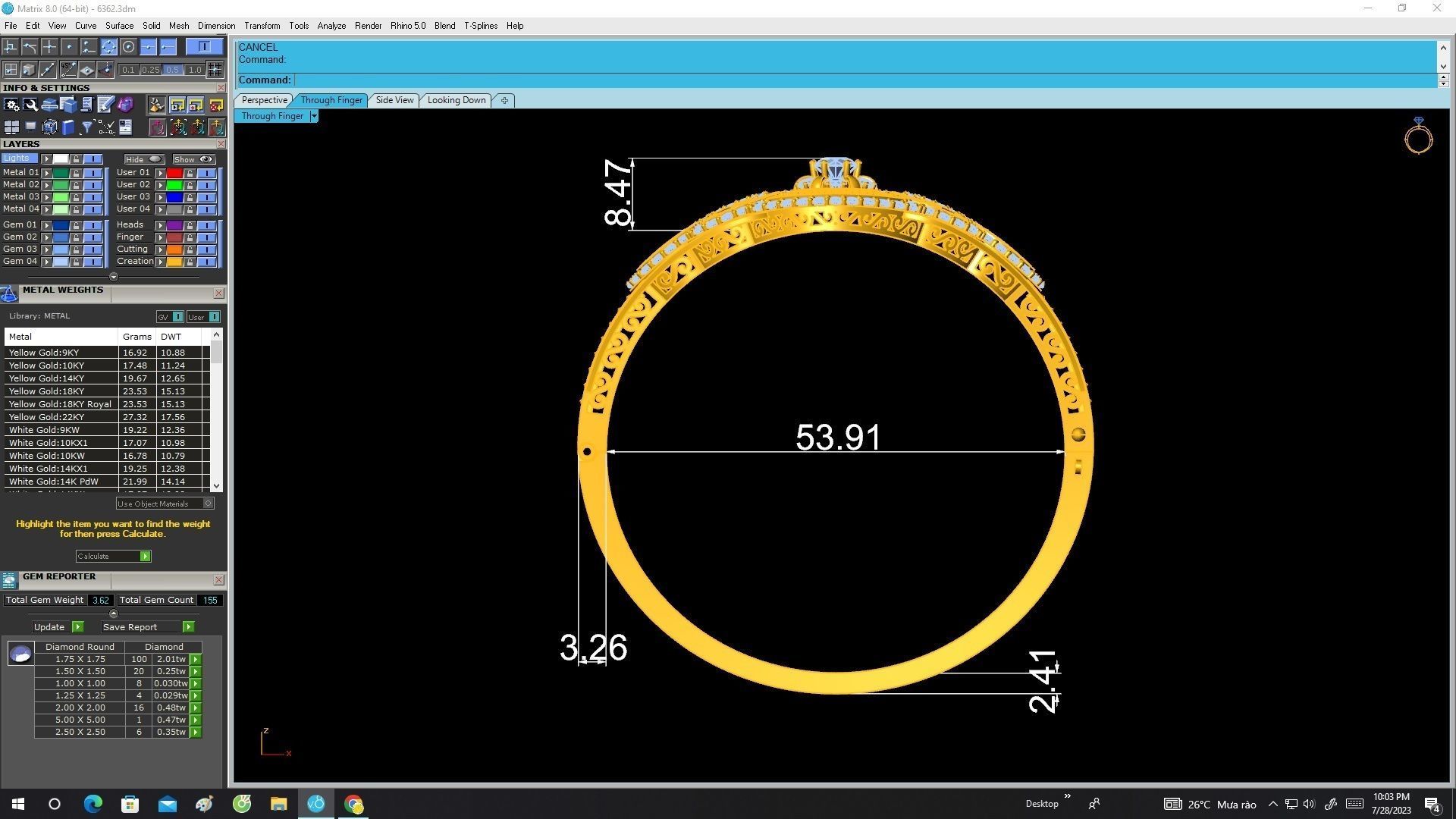Toggle visibility switch of Finger layer
Viewport: 1456px width, 819px height.
click(x=206, y=237)
